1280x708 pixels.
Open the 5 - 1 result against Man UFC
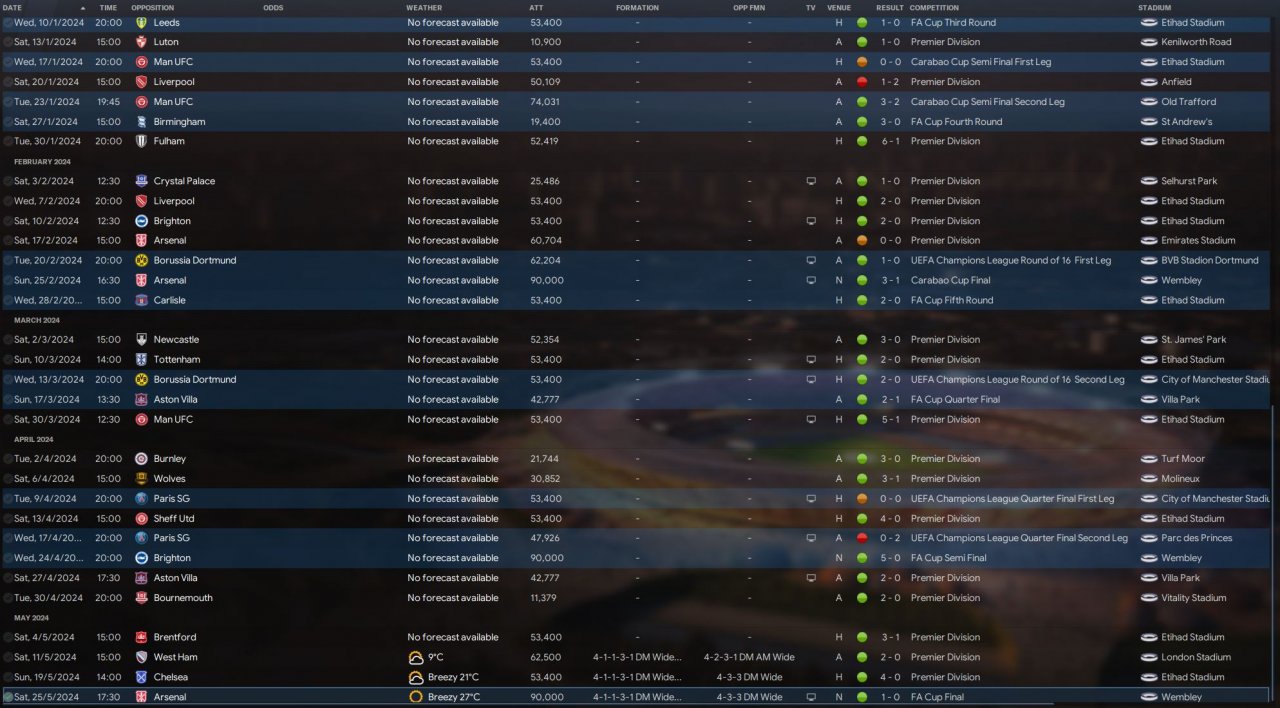[890, 419]
